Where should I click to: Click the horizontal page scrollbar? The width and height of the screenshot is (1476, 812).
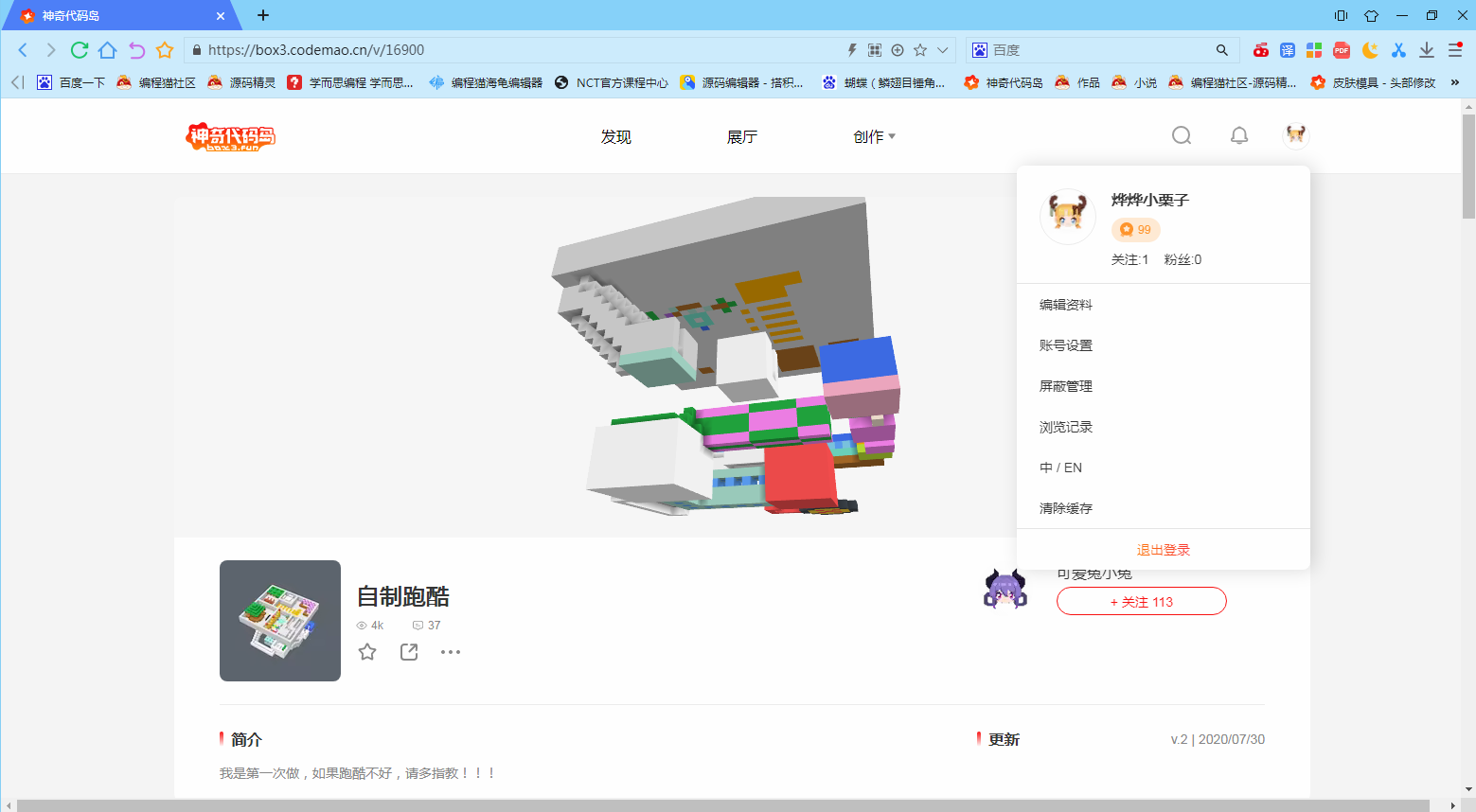[x=723, y=805]
